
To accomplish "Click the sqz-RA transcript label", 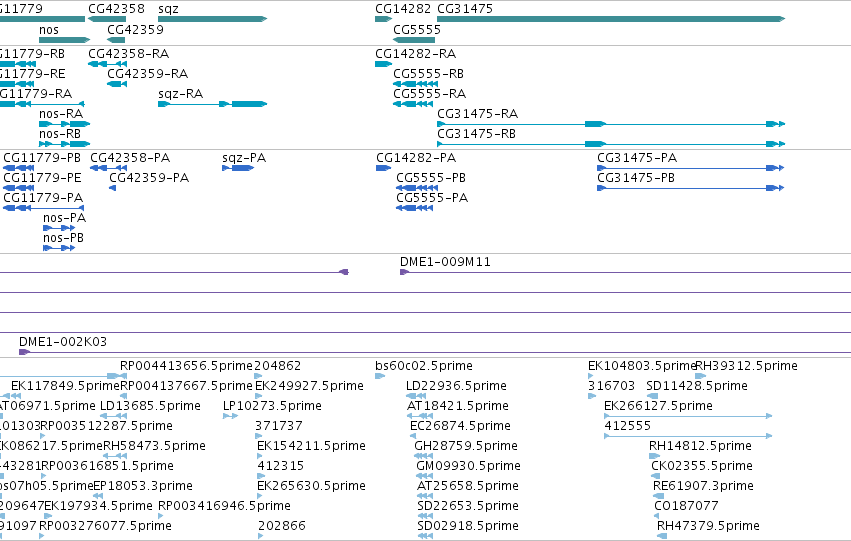I will (181, 93).
